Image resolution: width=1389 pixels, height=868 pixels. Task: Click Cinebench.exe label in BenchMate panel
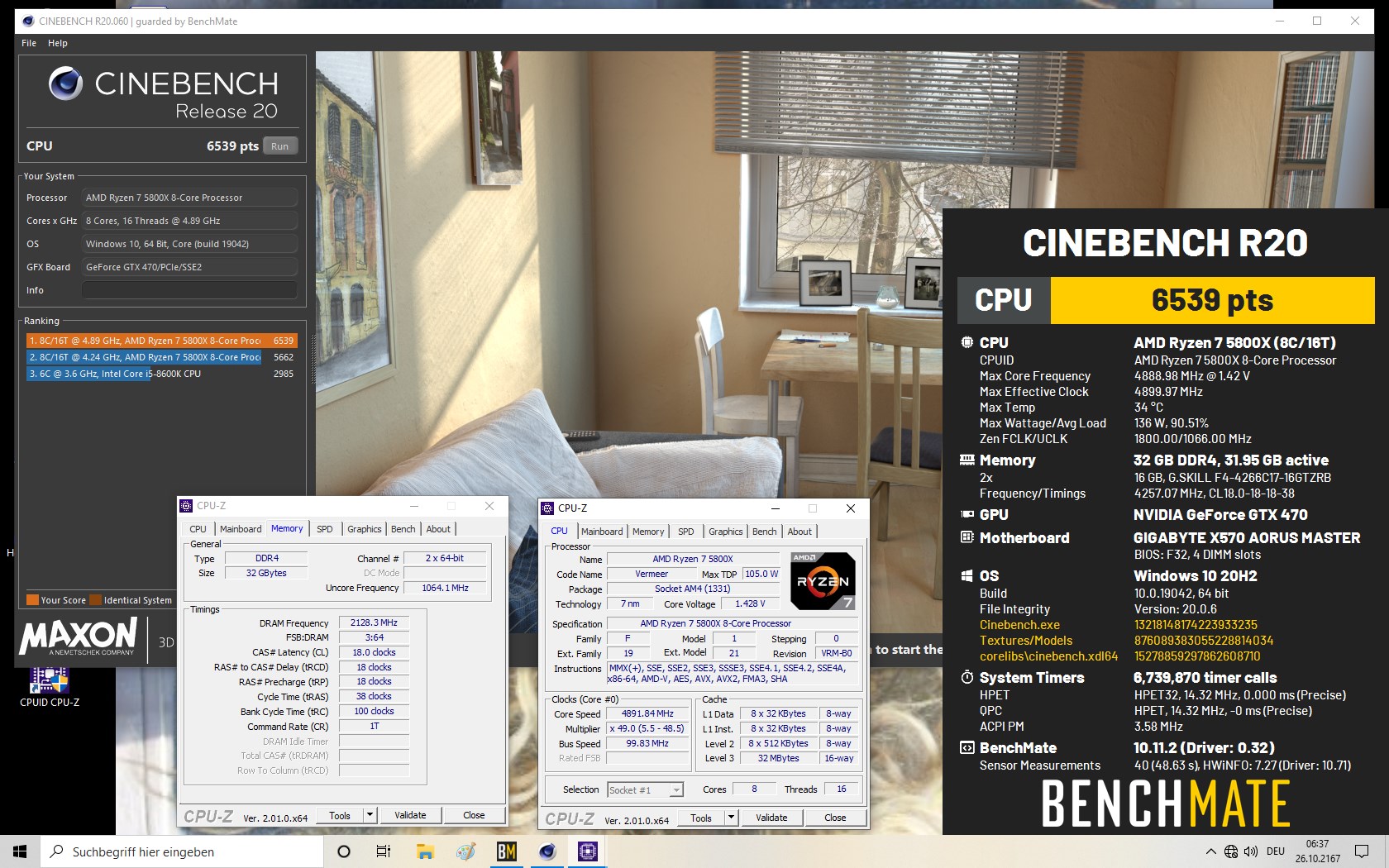click(1019, 625)
